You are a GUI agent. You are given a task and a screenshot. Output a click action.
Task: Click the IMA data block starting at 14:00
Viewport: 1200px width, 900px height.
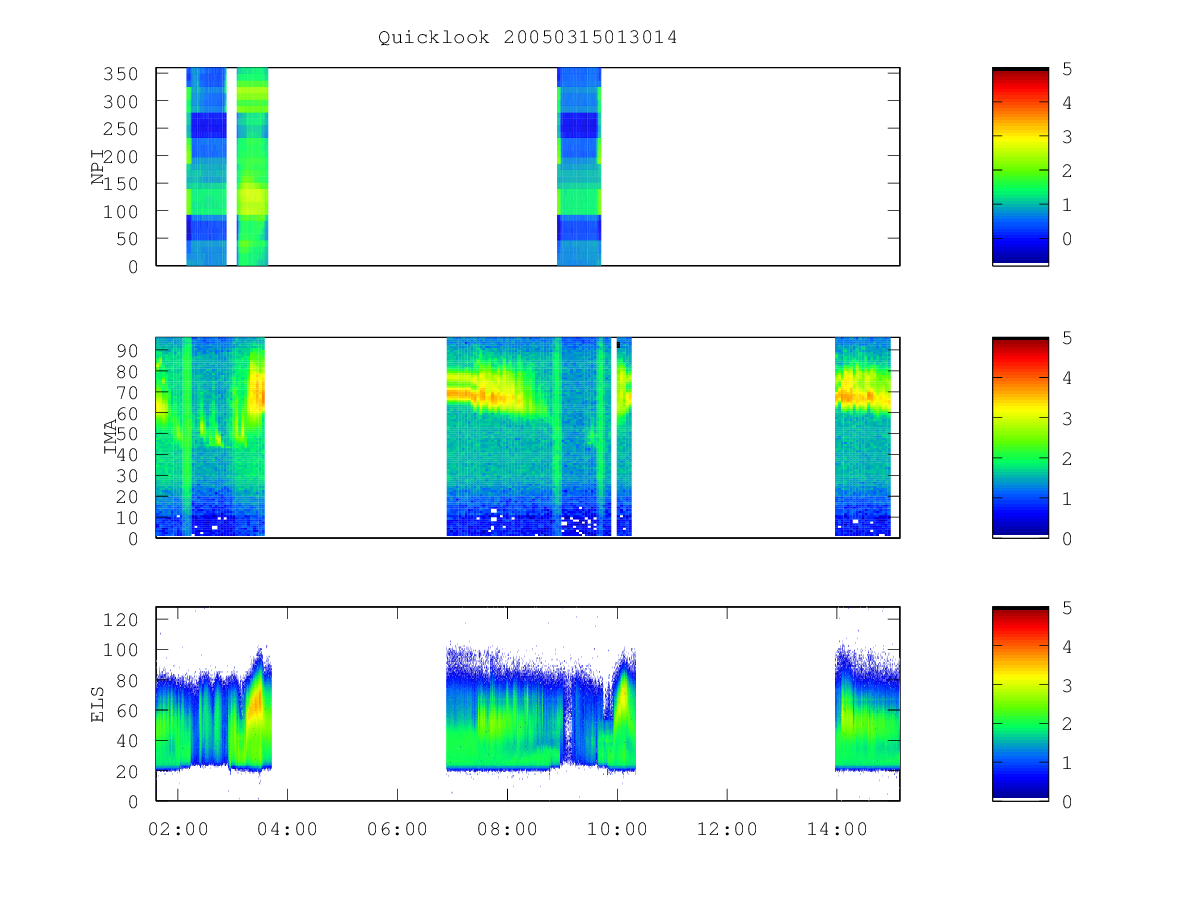(x=863, y=437)
